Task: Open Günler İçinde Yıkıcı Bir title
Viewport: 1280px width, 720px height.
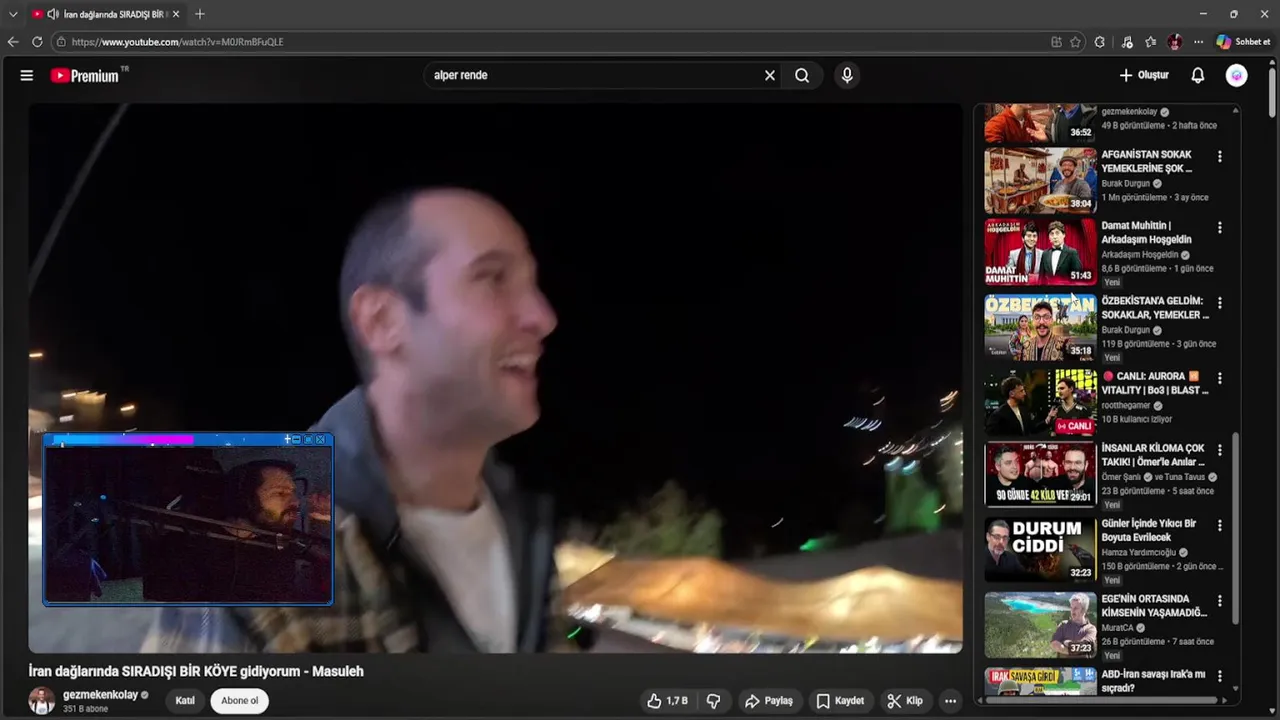Action: coord(1149,530)
